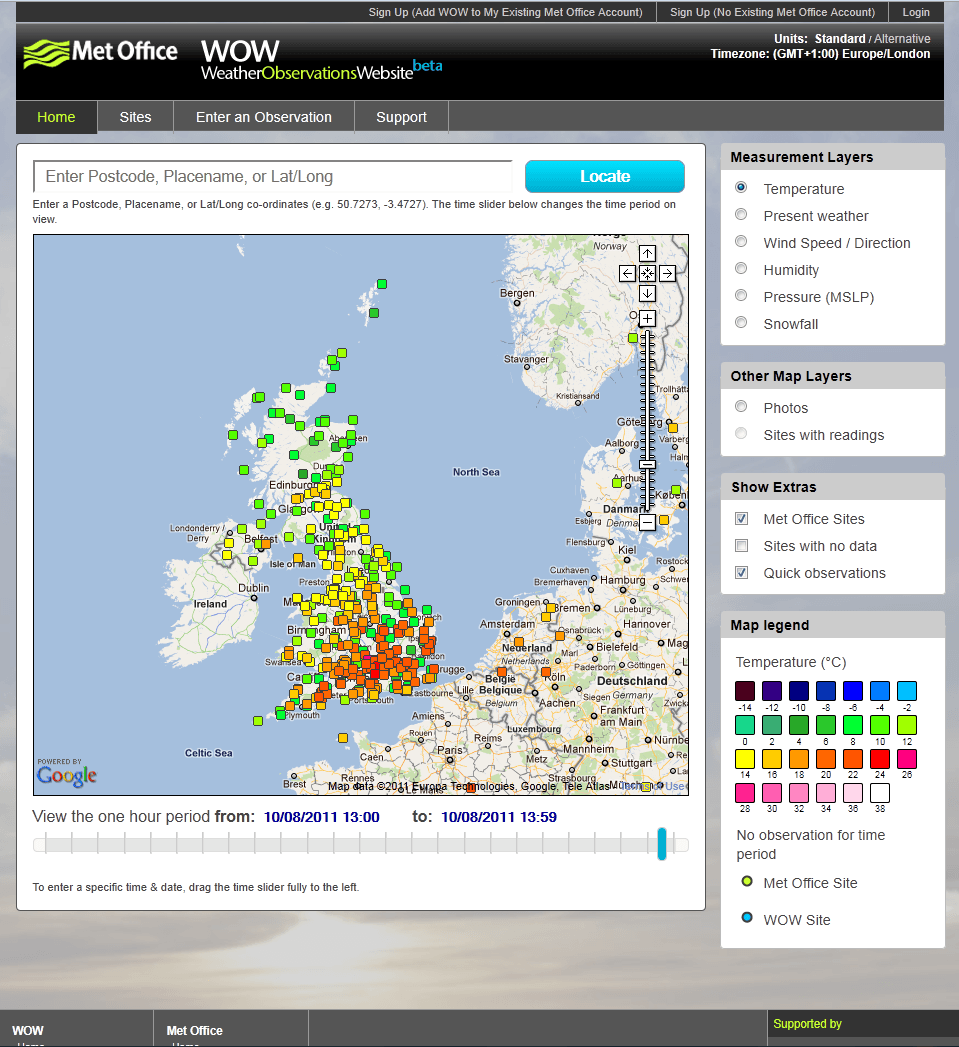This screenshot has width=959, height=1047.
Task: Click the map re-center icon
Action: [x=647, y=273]
